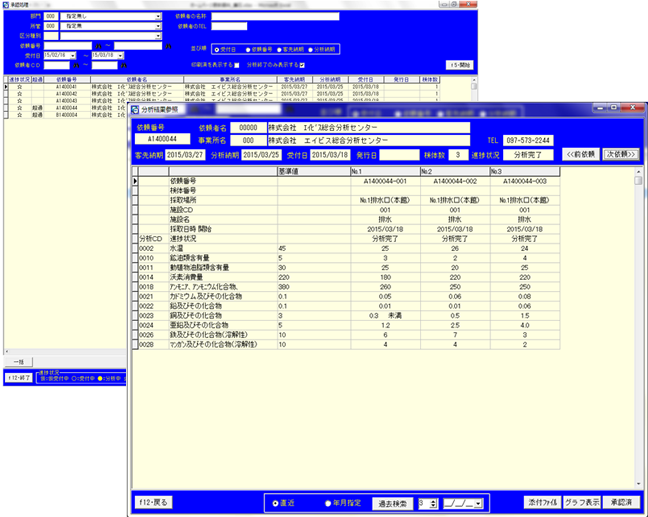Click the 進捗状況 field showing 分析完了
Screen dimensions: 648x517
point(528,155)
